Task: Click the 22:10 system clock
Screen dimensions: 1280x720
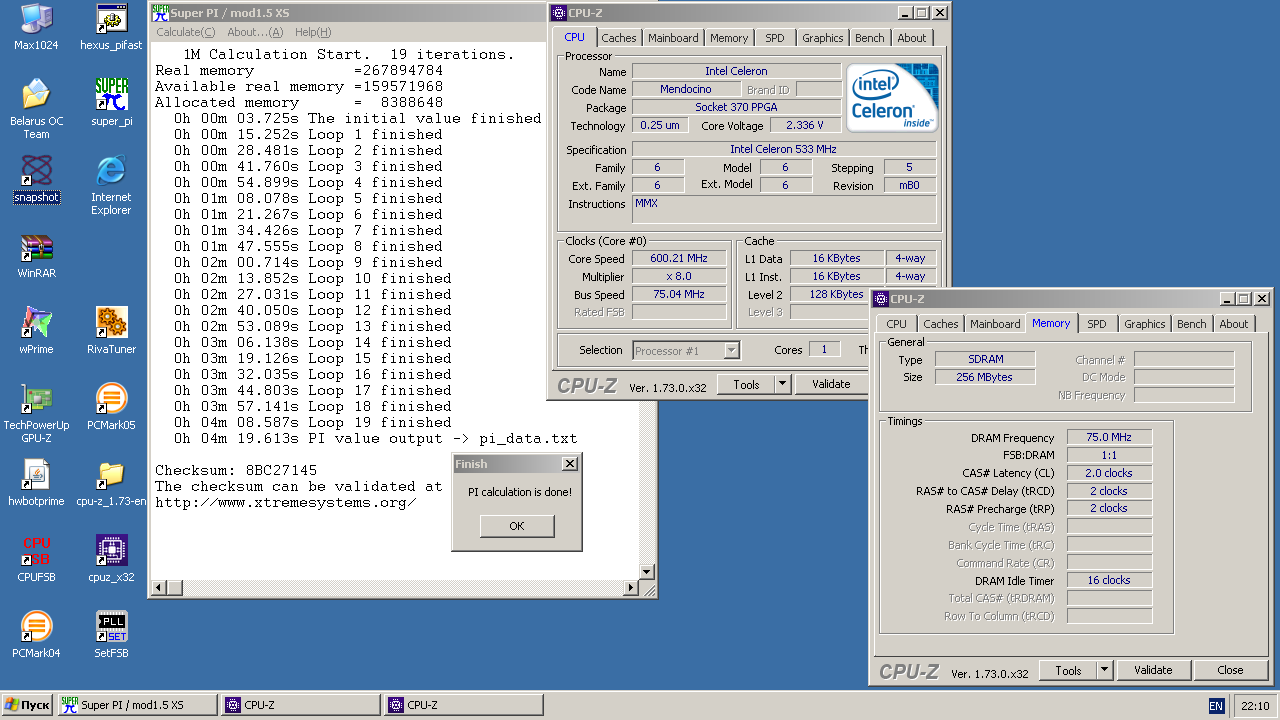Action: coord(1254,706)
